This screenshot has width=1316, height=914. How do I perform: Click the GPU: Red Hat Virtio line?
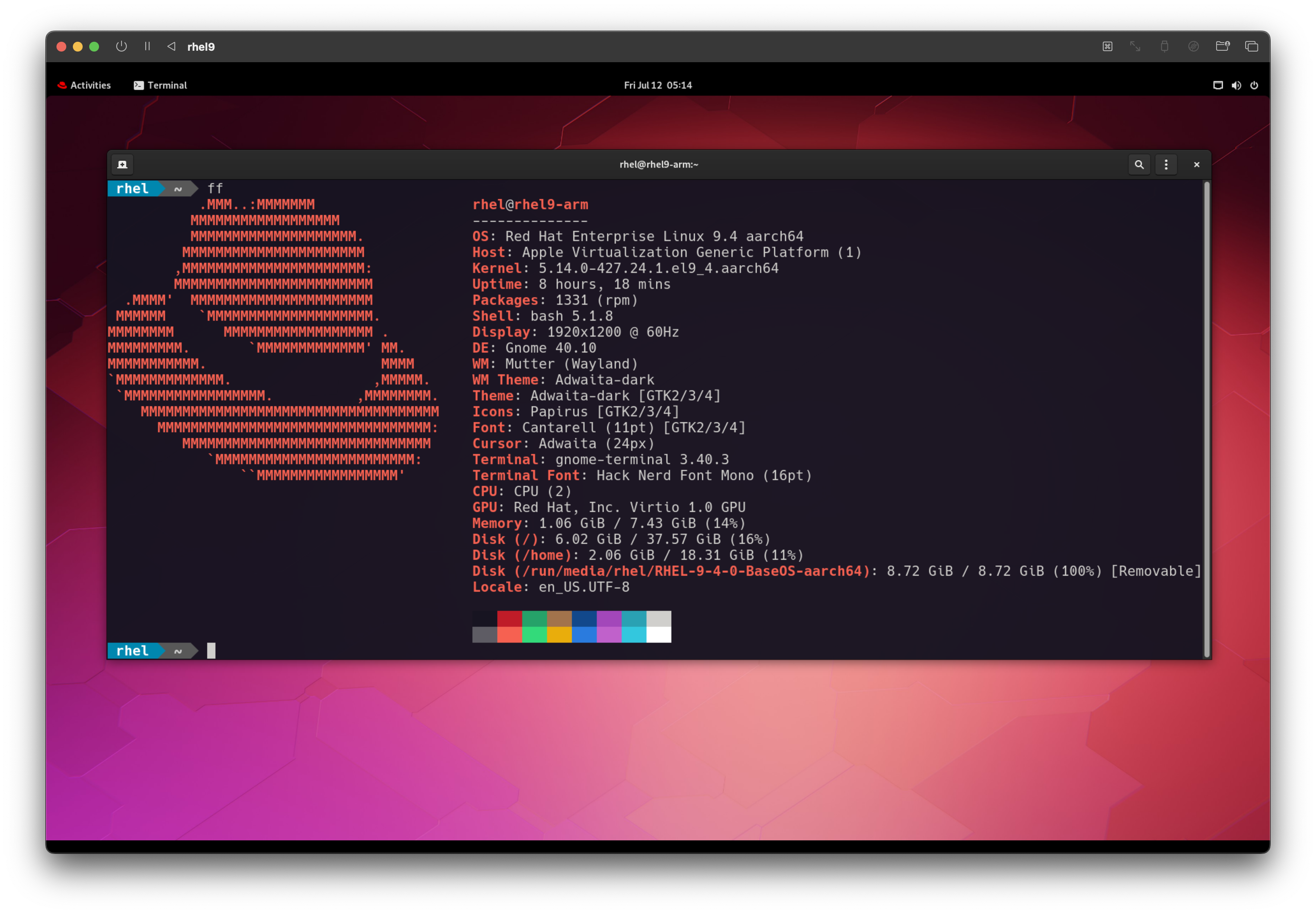click(x=609, y=507)
